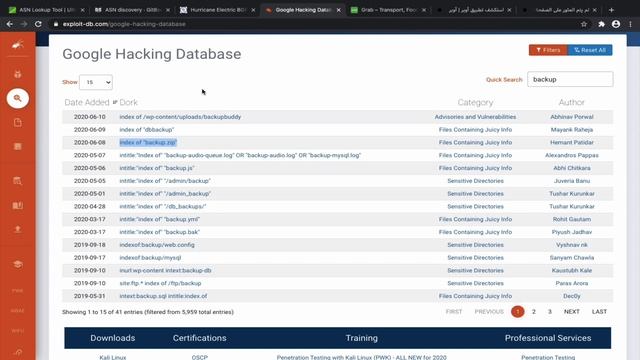This screenshot has width=640, height=360.
Task: Open the indexof:backup/mysql dork
Action: tap(150, 258)
